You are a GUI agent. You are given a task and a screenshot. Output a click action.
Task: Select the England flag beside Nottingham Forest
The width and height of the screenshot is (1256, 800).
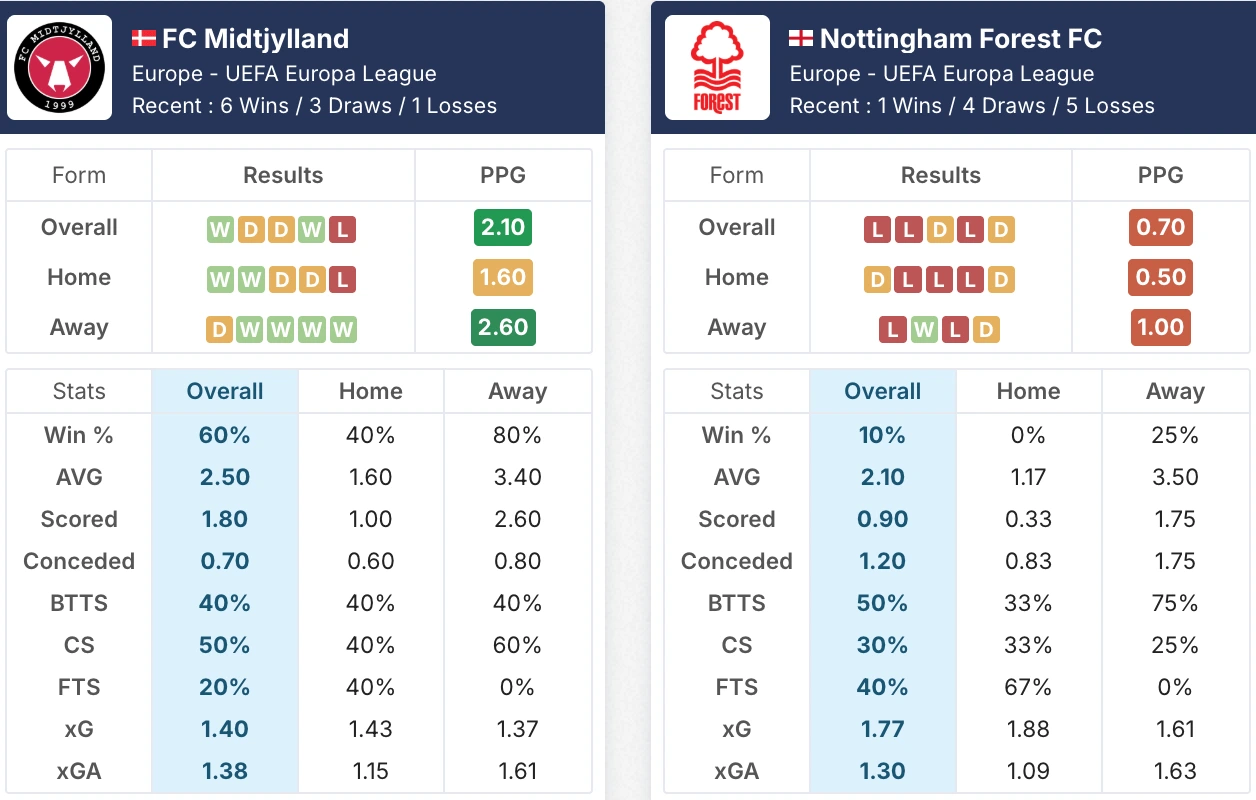pyautogui.click(x=800, y=39)
